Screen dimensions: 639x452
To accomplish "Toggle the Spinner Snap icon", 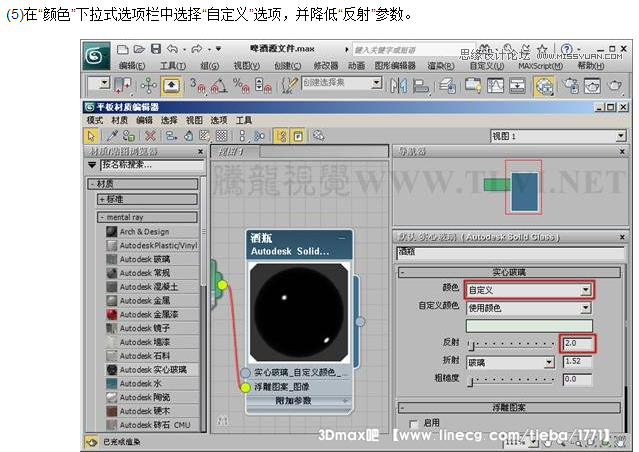I will pyautogui.click(x=263, y=86).
